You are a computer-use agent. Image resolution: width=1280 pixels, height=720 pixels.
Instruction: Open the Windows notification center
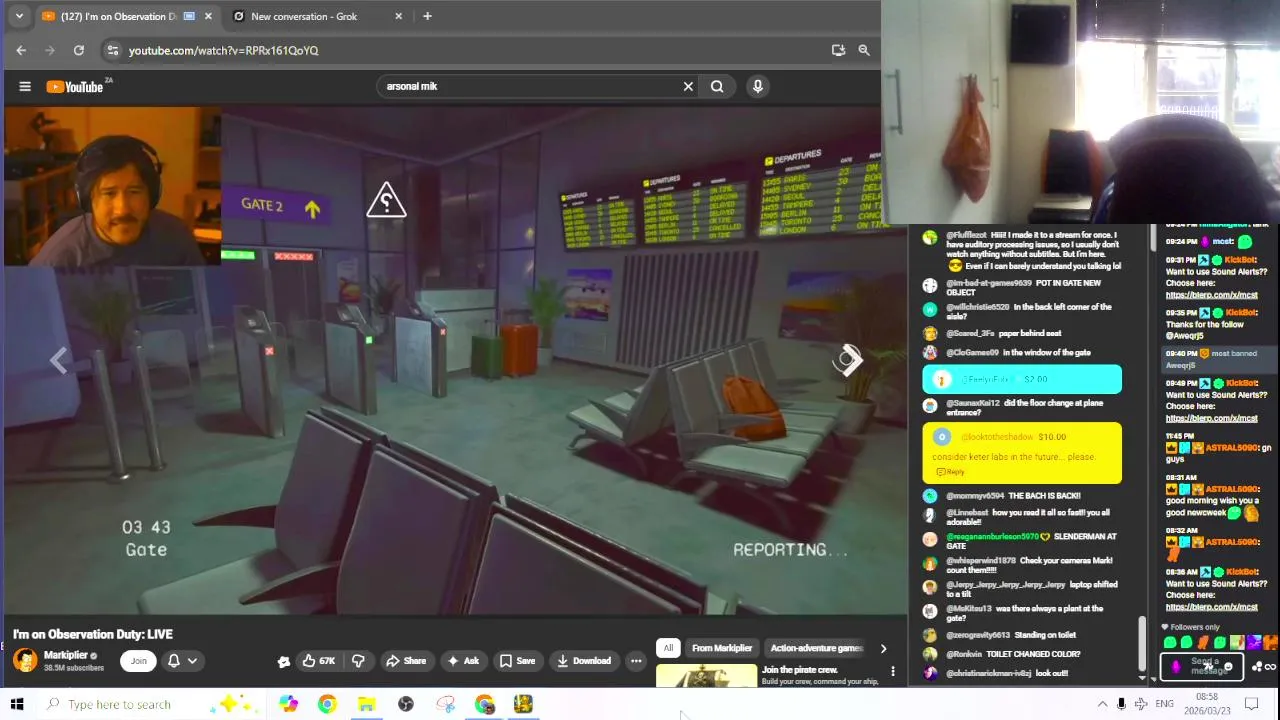[1251, 704]
